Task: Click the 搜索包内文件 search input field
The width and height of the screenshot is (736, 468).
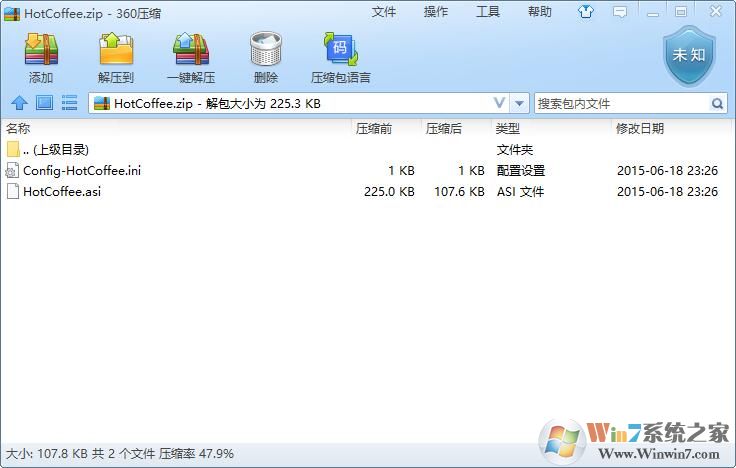Action: (622, 103)
